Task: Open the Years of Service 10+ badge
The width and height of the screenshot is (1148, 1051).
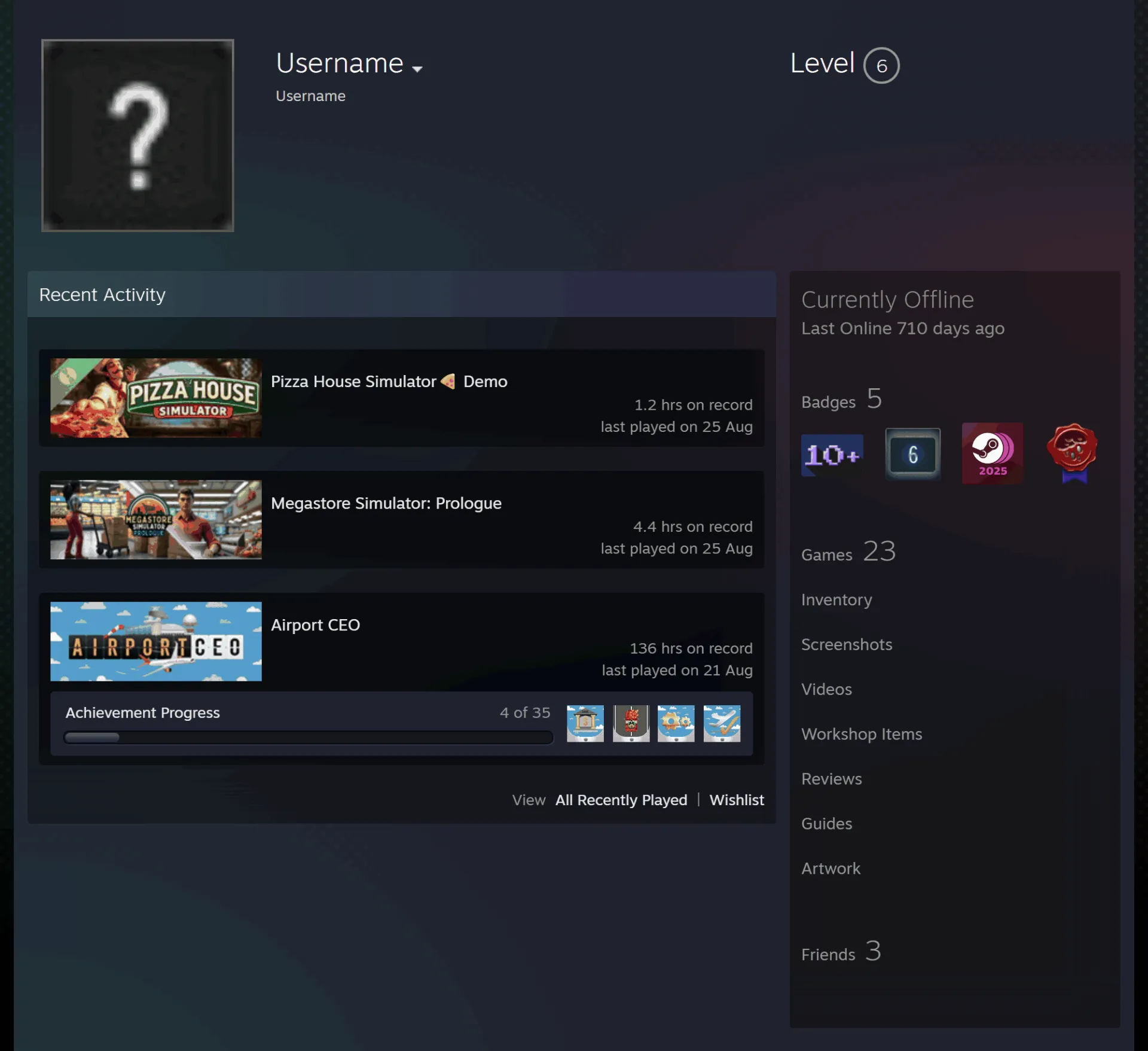Action: [x=832, y=455]
